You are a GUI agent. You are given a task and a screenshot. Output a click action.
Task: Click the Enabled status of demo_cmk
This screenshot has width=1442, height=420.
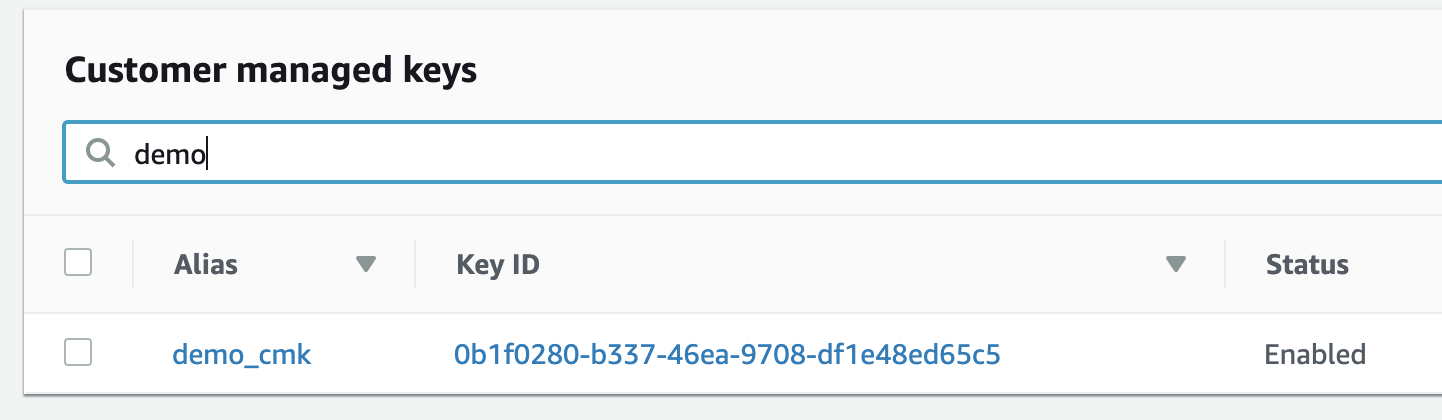coord(1315,354)
